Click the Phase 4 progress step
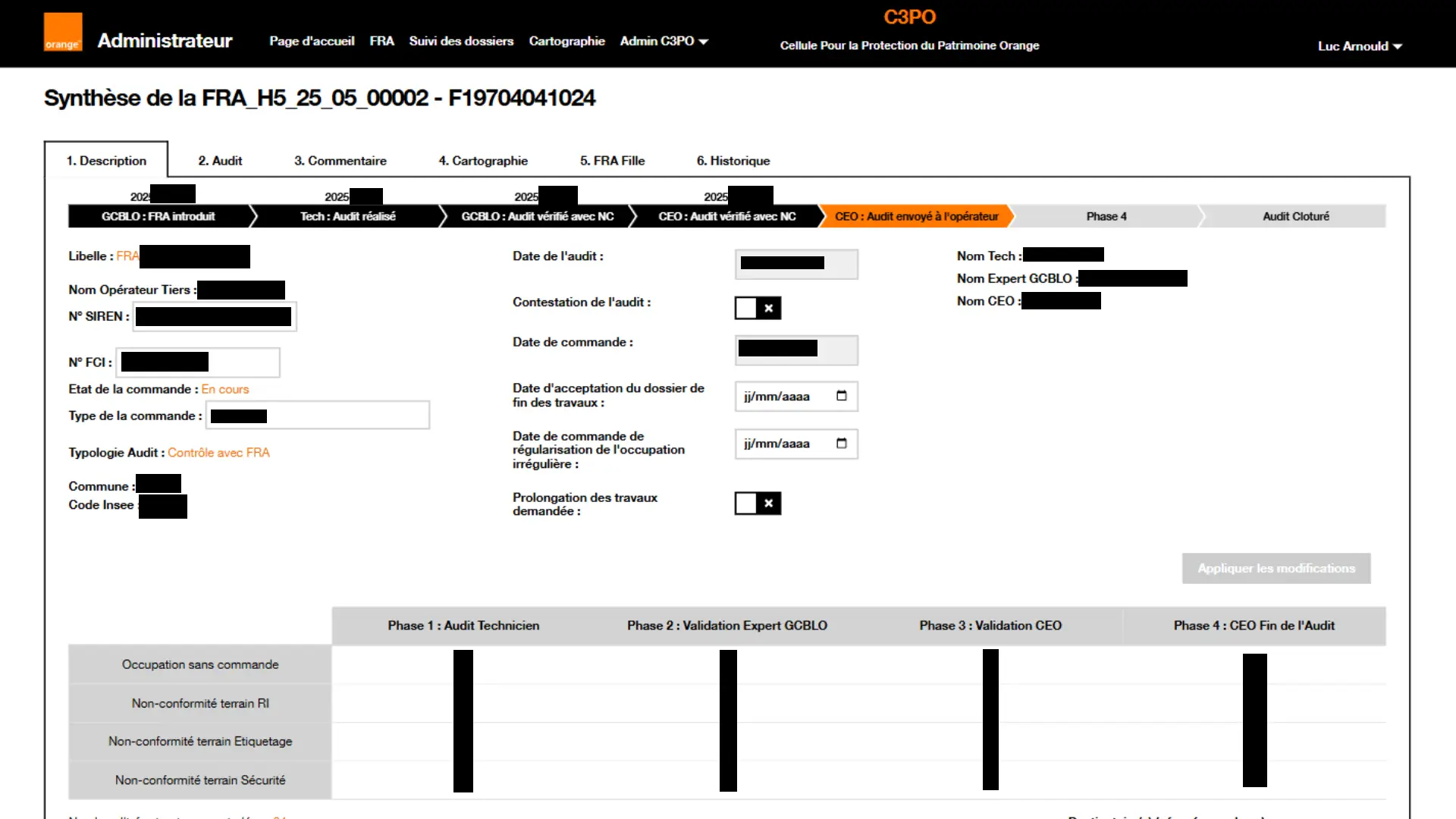The height and width of the screenshot is (819, 1456). click(x=1106, y=216)
